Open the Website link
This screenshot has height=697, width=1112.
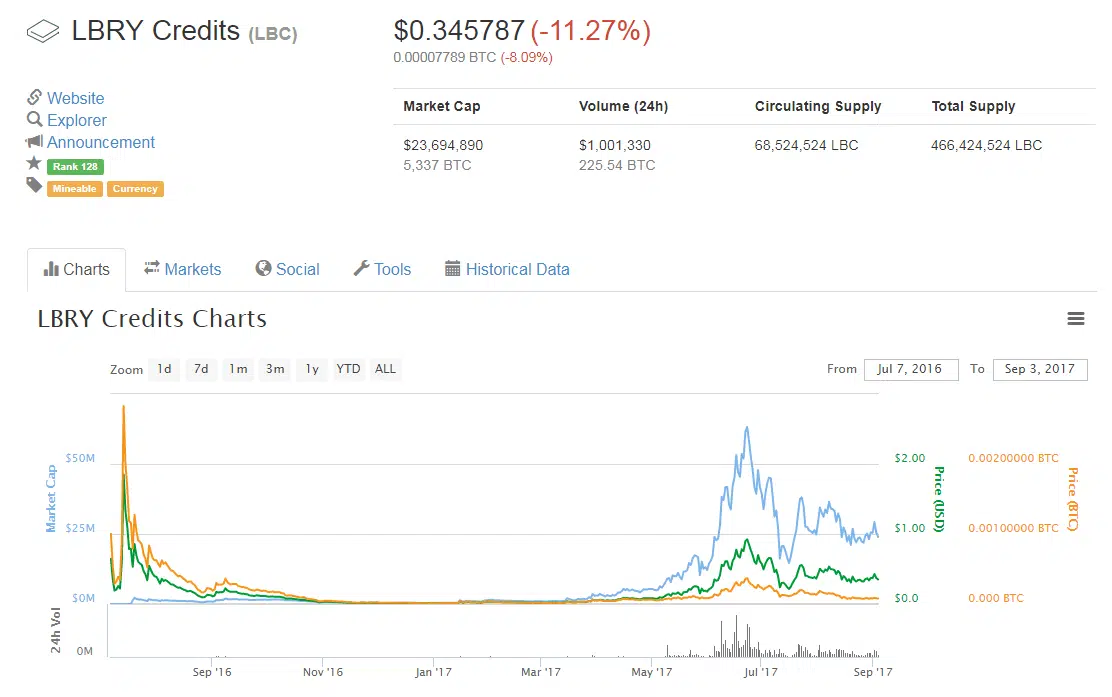(x=75, y=98)
